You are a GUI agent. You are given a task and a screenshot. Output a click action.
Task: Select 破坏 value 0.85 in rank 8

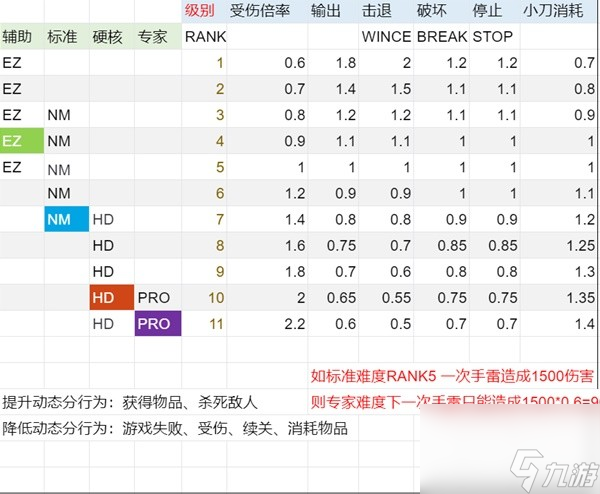click(441, 245)
